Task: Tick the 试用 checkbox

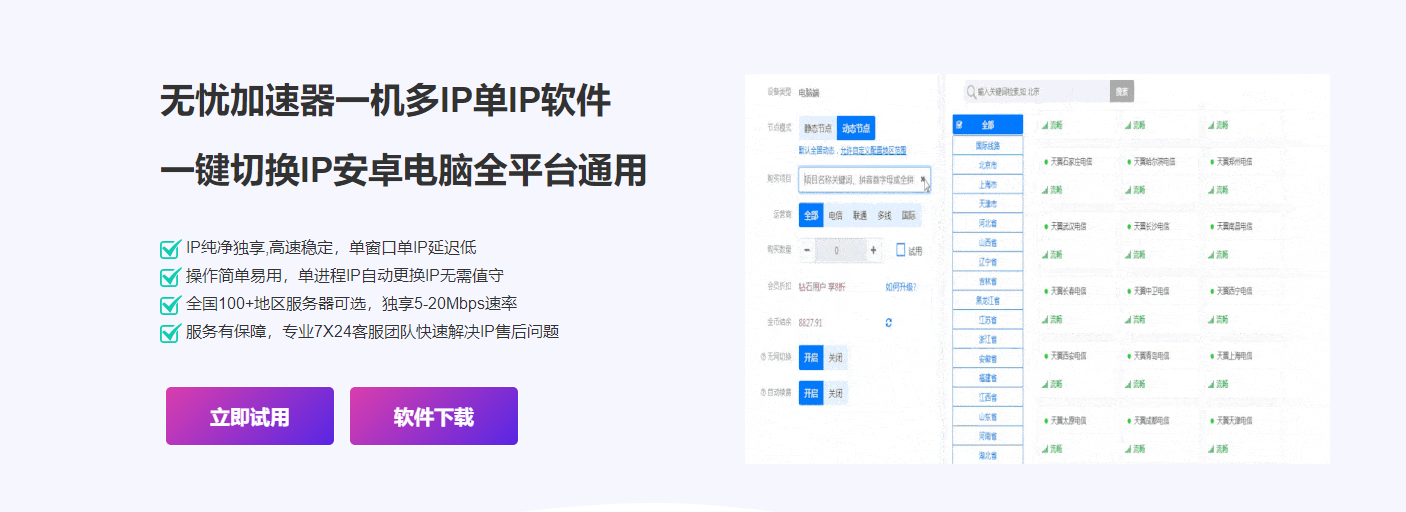Action: click(x=901, y=250)
